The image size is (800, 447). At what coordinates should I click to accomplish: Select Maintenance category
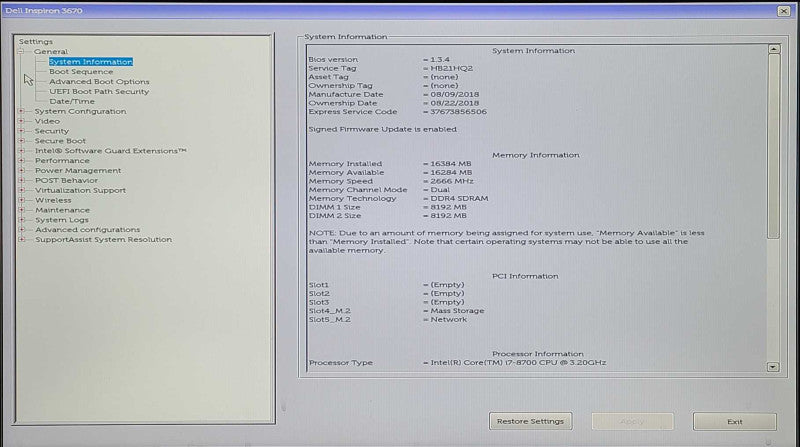(62, 210)
